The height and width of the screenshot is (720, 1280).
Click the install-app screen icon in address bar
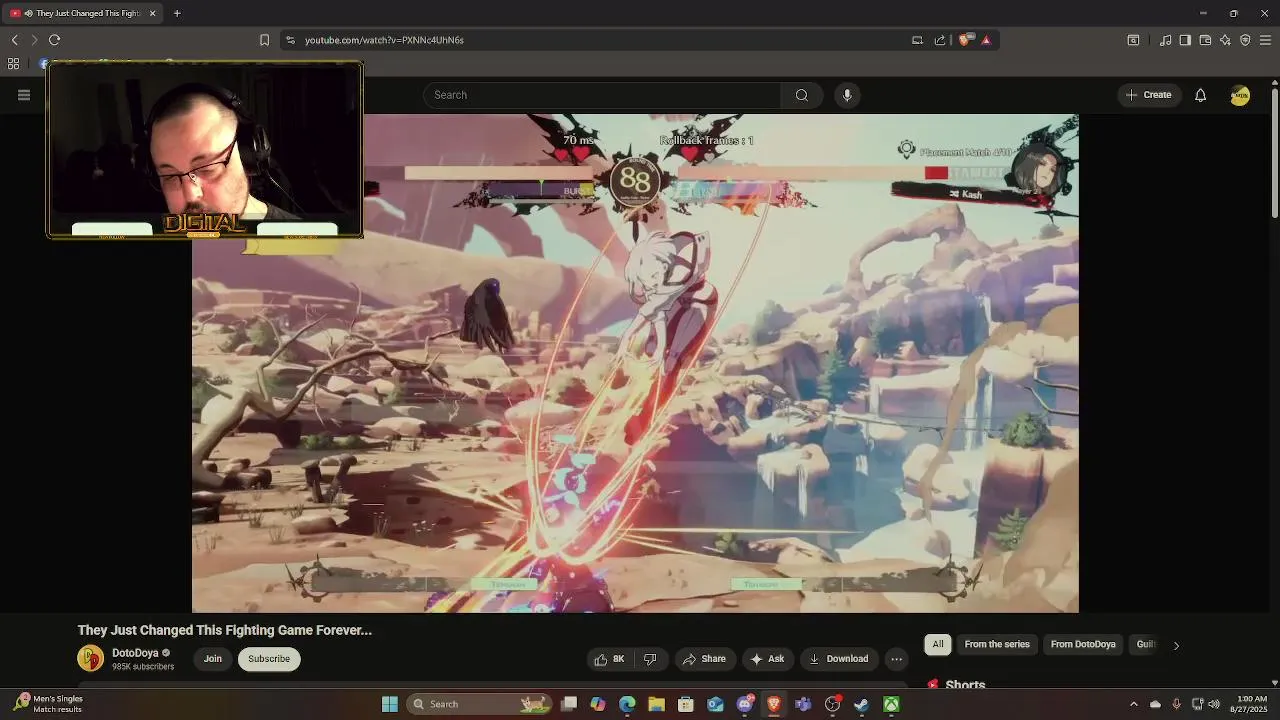(x=917, y=40)
